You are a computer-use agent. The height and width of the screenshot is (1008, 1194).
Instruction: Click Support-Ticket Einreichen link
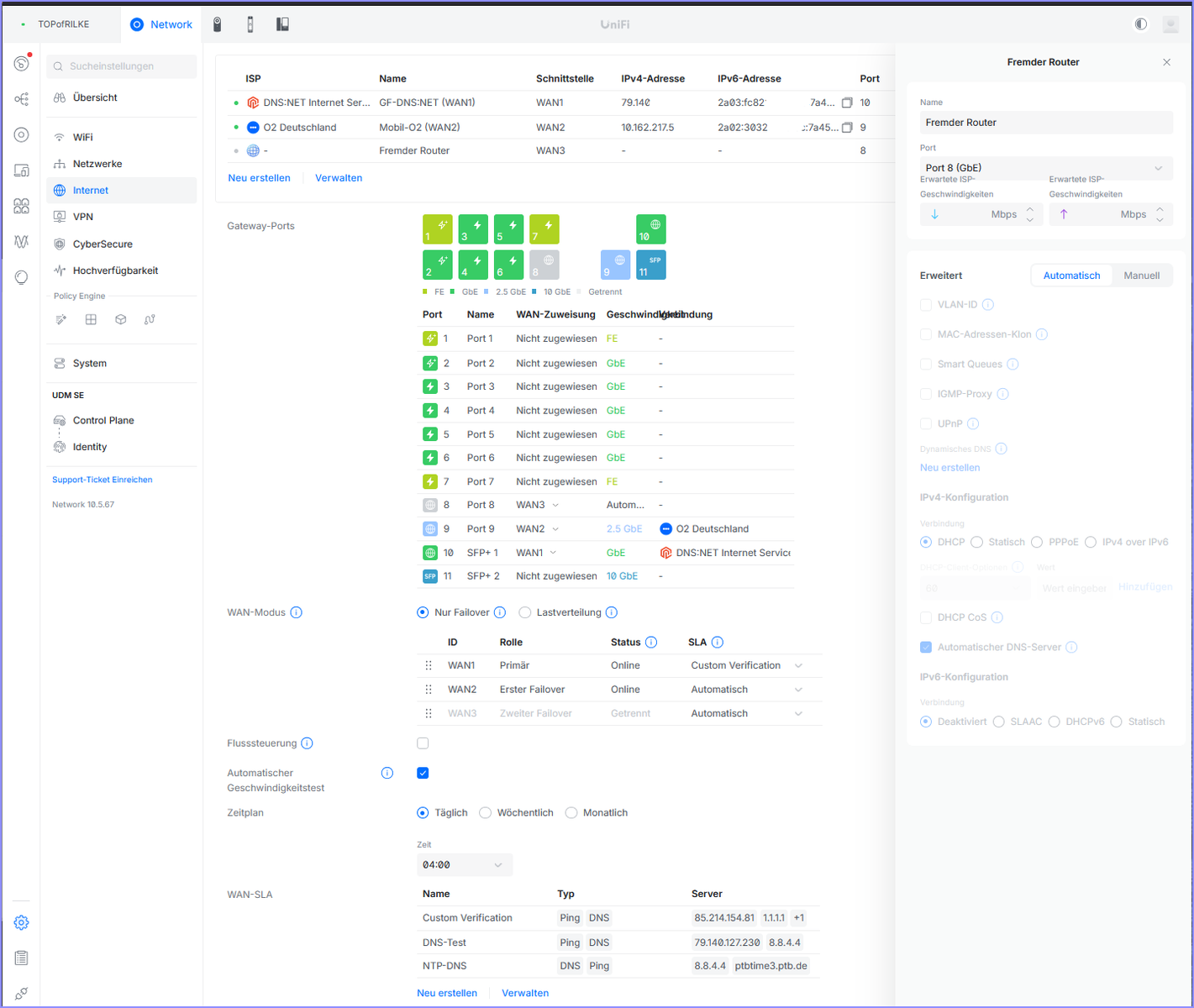[103, 480]
